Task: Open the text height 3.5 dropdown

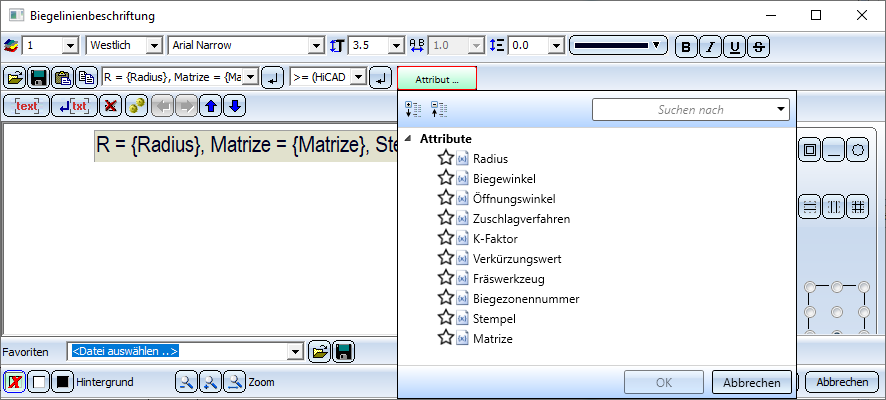Action: tap(397, 46)
